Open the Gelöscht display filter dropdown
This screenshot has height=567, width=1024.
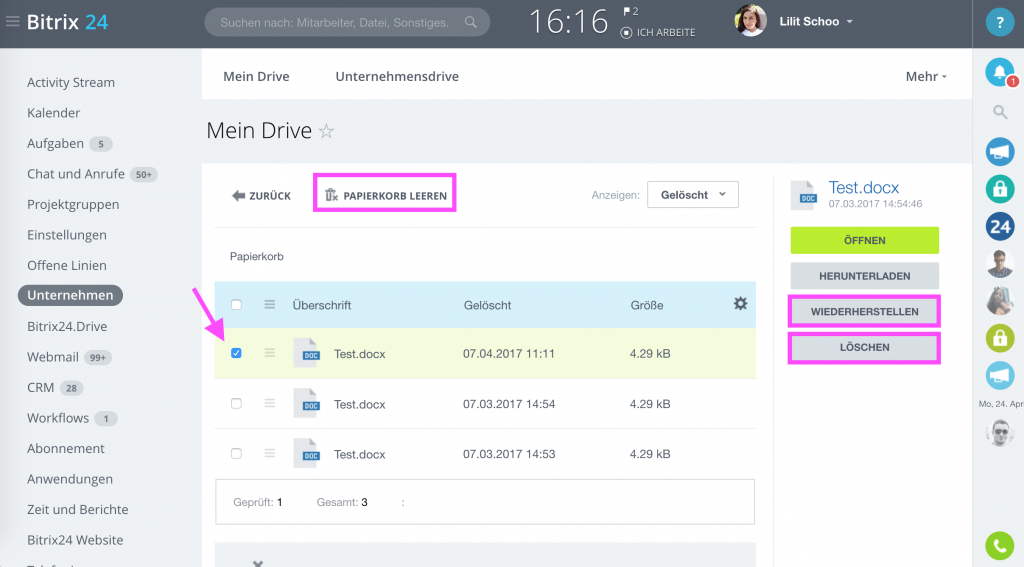pos(692,195)
